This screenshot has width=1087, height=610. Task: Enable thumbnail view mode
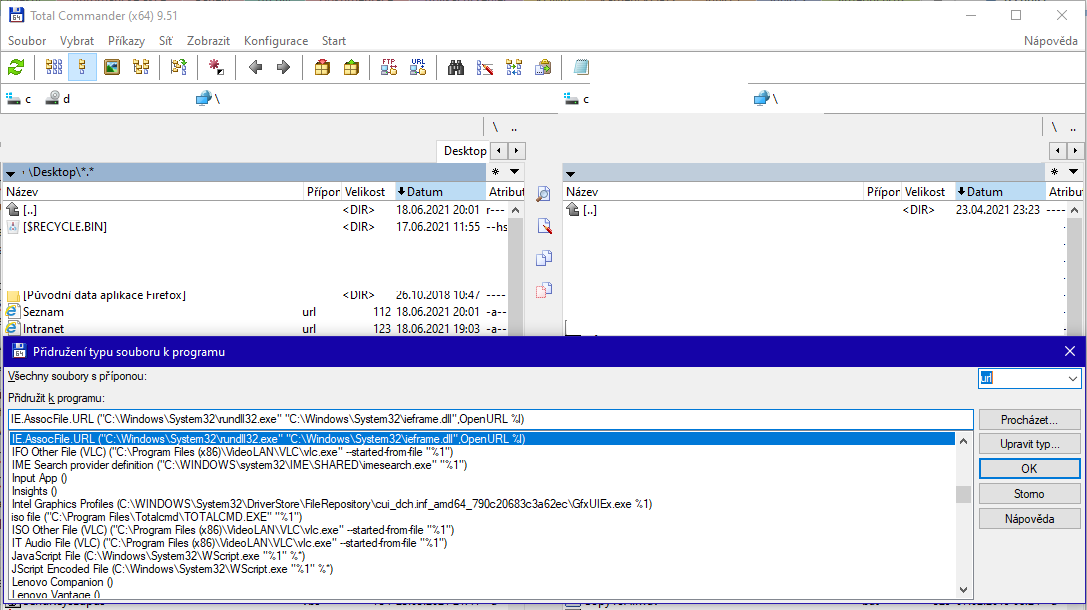point(112,68)
